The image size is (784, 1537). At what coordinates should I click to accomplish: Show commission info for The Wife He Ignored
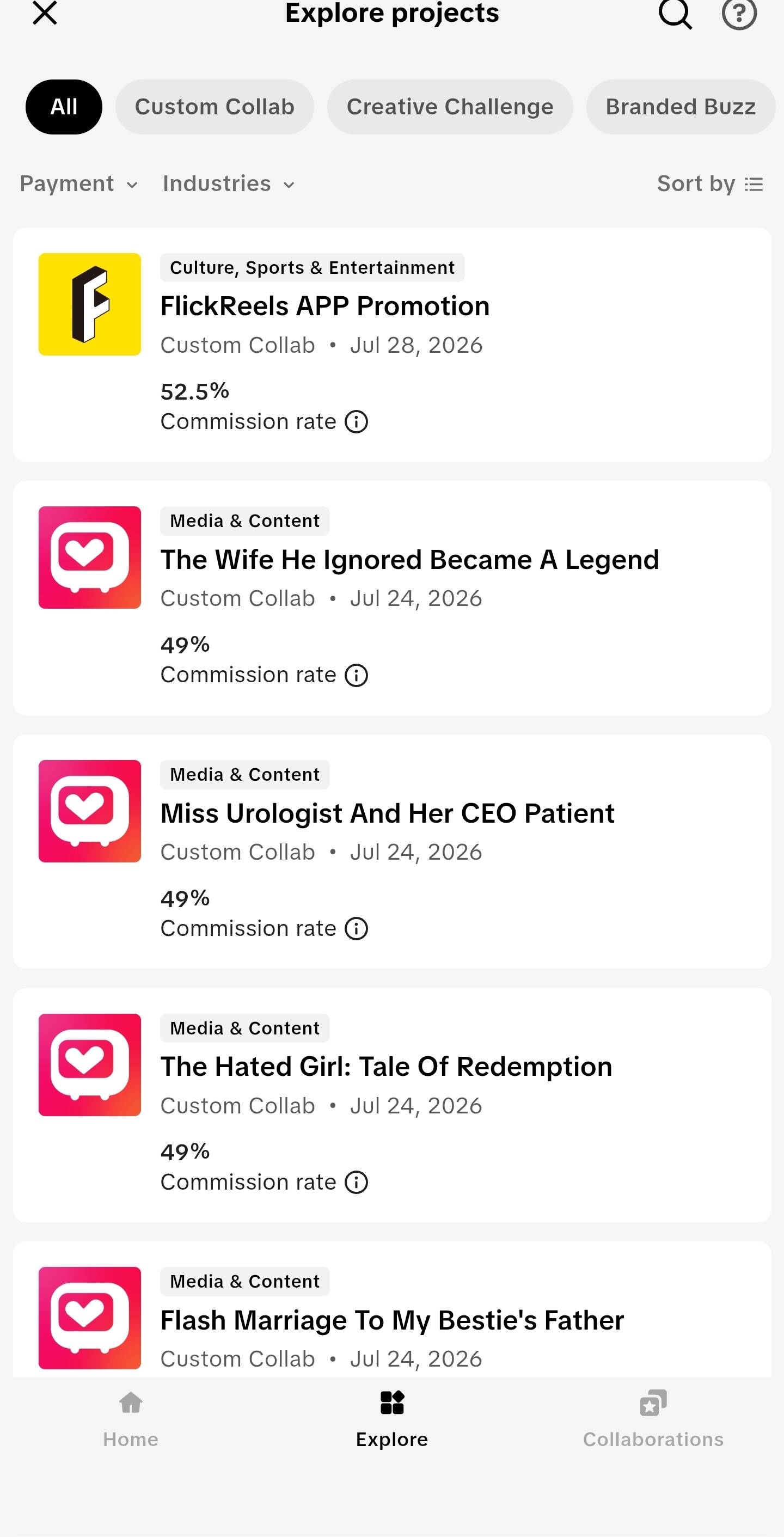[x=356, y=676]
